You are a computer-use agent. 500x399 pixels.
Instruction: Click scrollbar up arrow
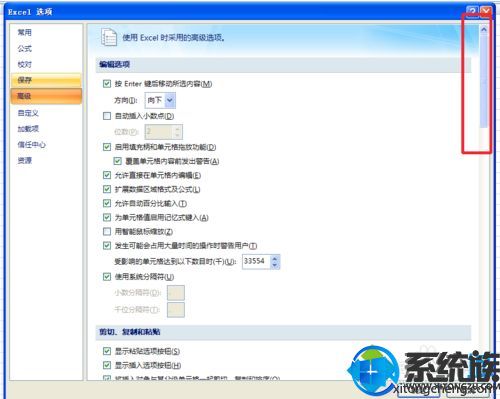pos(484,30)
